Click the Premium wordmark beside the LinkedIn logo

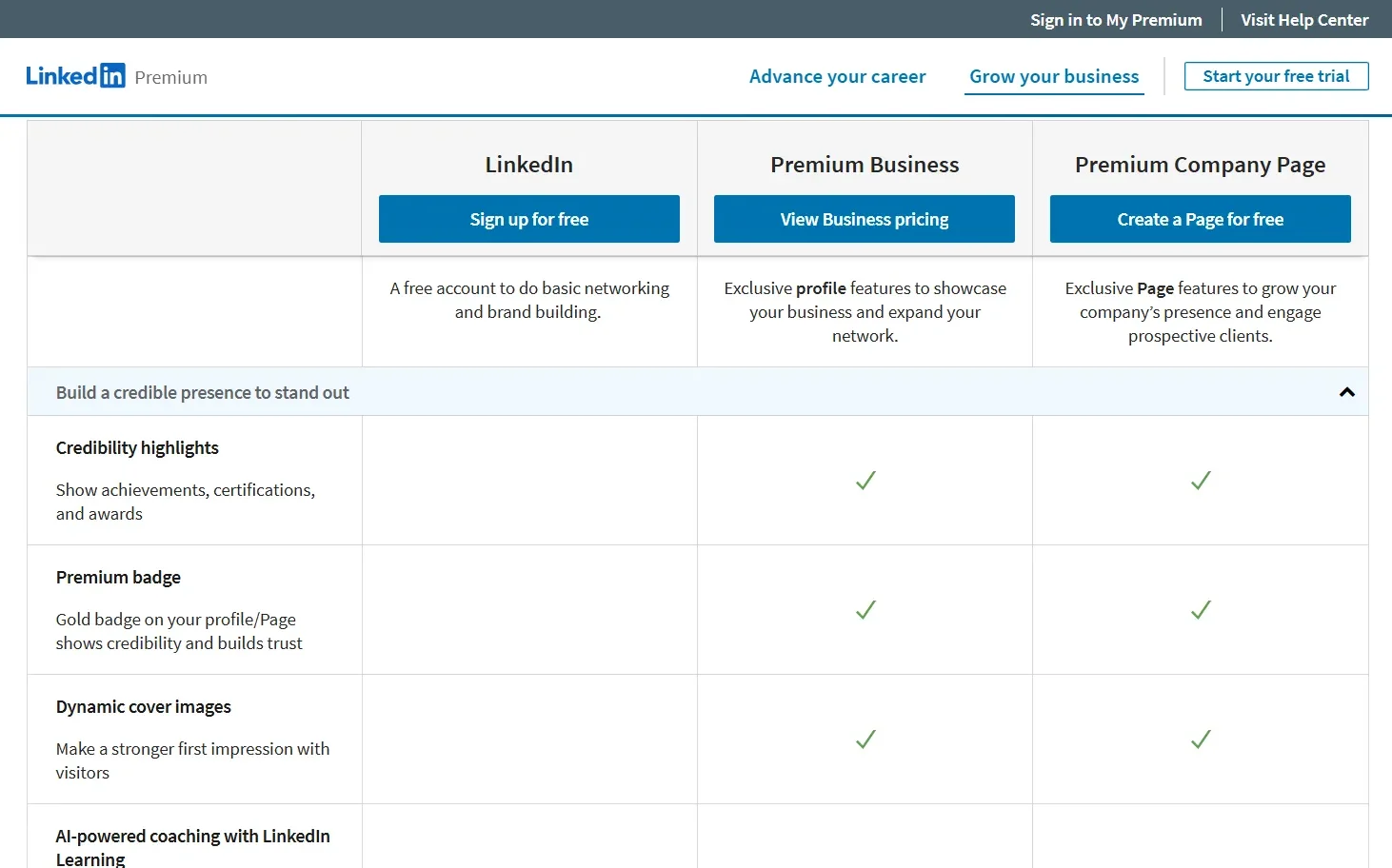click(171, 78)
